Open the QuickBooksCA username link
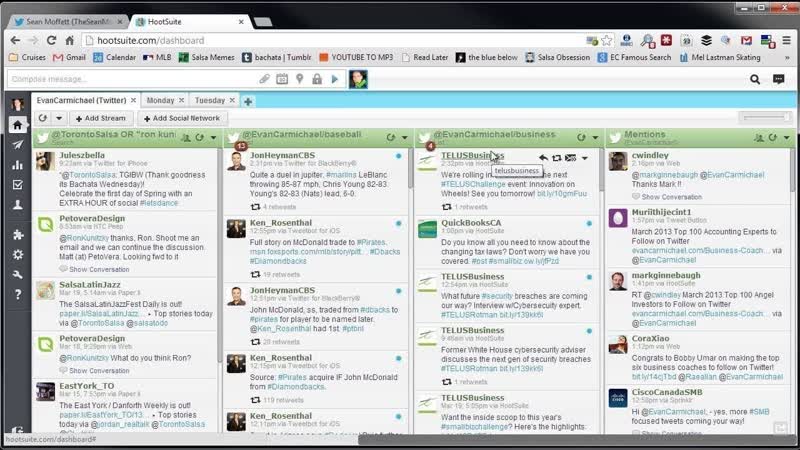 (x=471, y=223)
